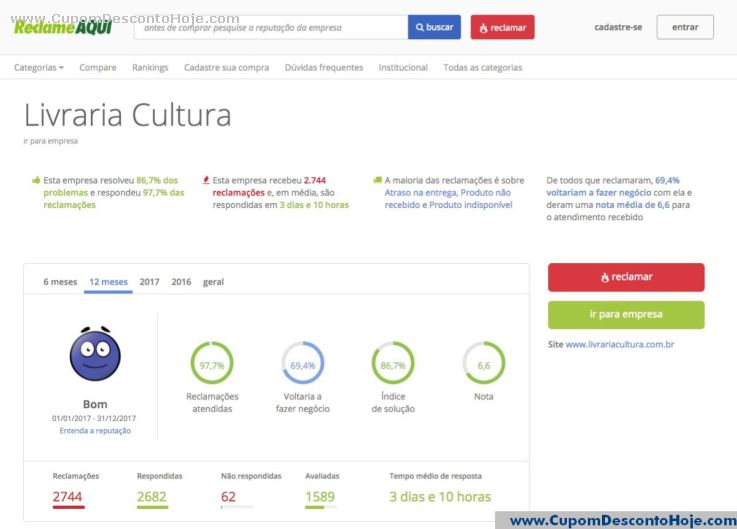737x529 pixels.
Task: Open the Compare menu item
Action: click(x=98, y=67)
